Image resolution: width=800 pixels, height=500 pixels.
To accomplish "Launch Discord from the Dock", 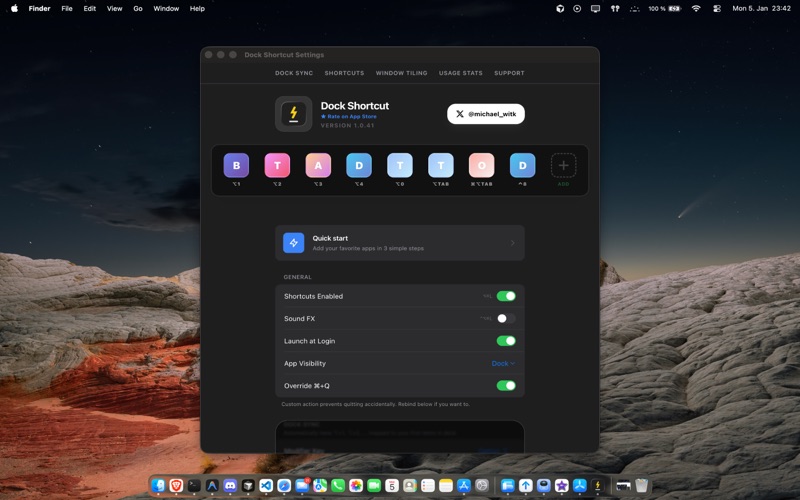I will tap(230, 485).
